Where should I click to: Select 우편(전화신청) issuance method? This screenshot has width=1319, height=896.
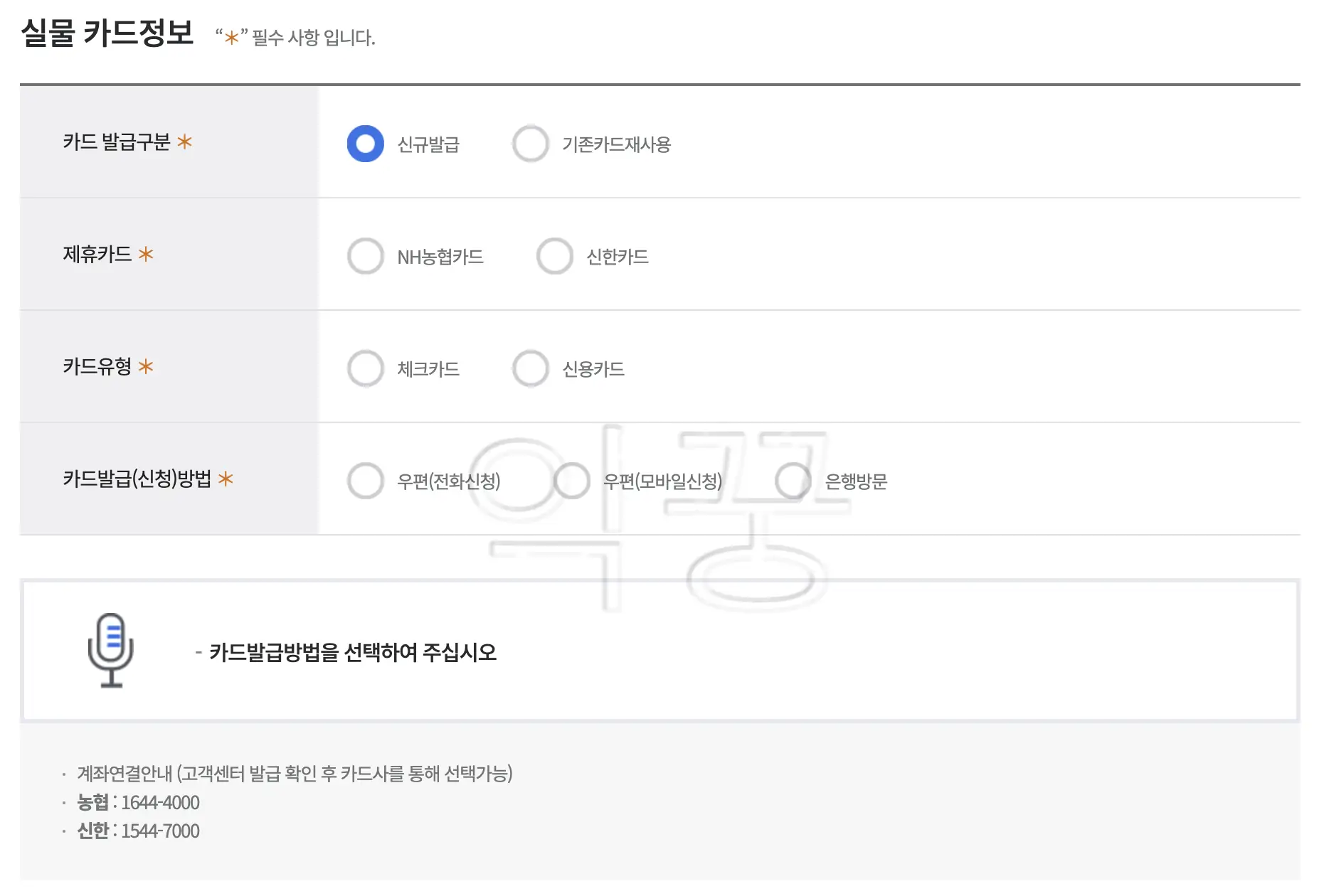365,481
